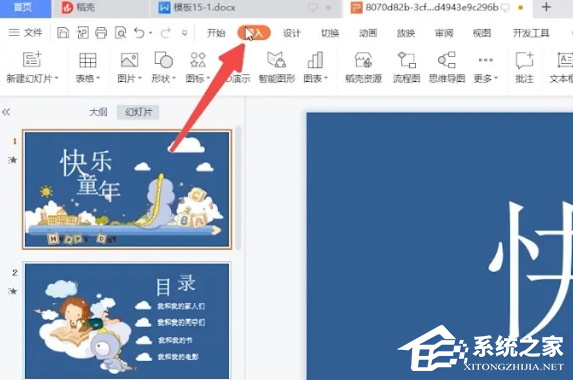
Task: Click the plus icon to open new tab
Action: (546, 7)
